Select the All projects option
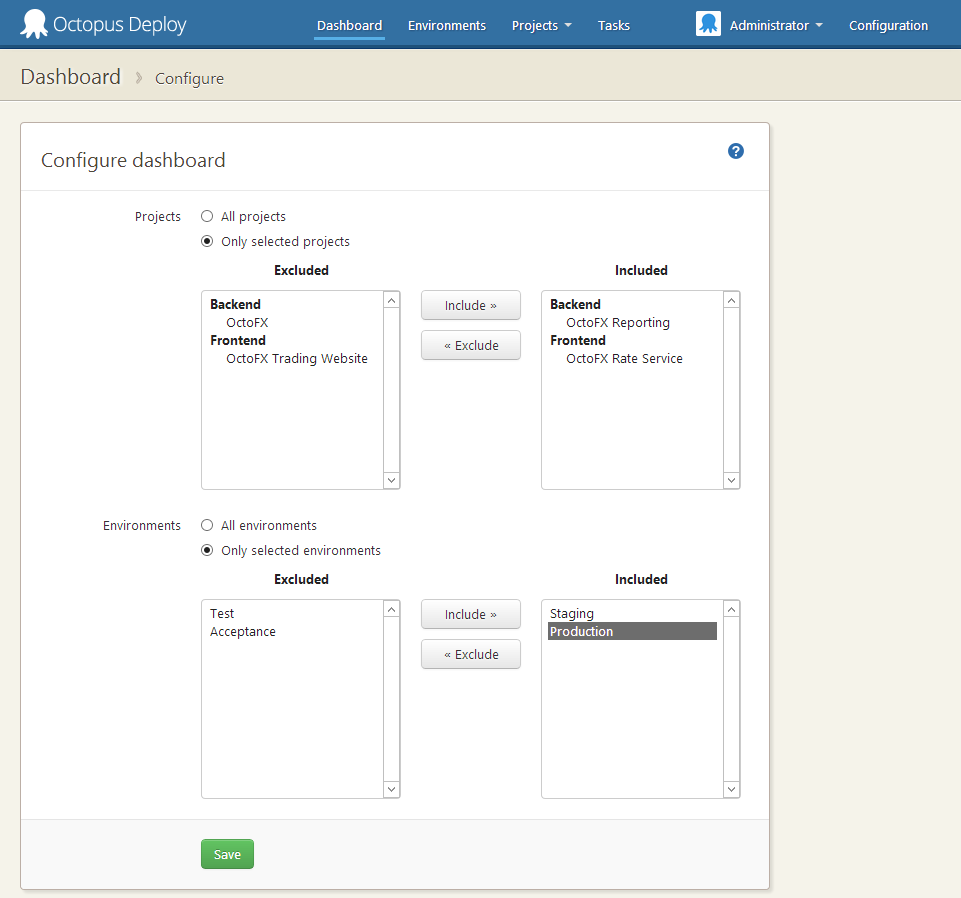961x898 pixels. click(x=206, y=216)
